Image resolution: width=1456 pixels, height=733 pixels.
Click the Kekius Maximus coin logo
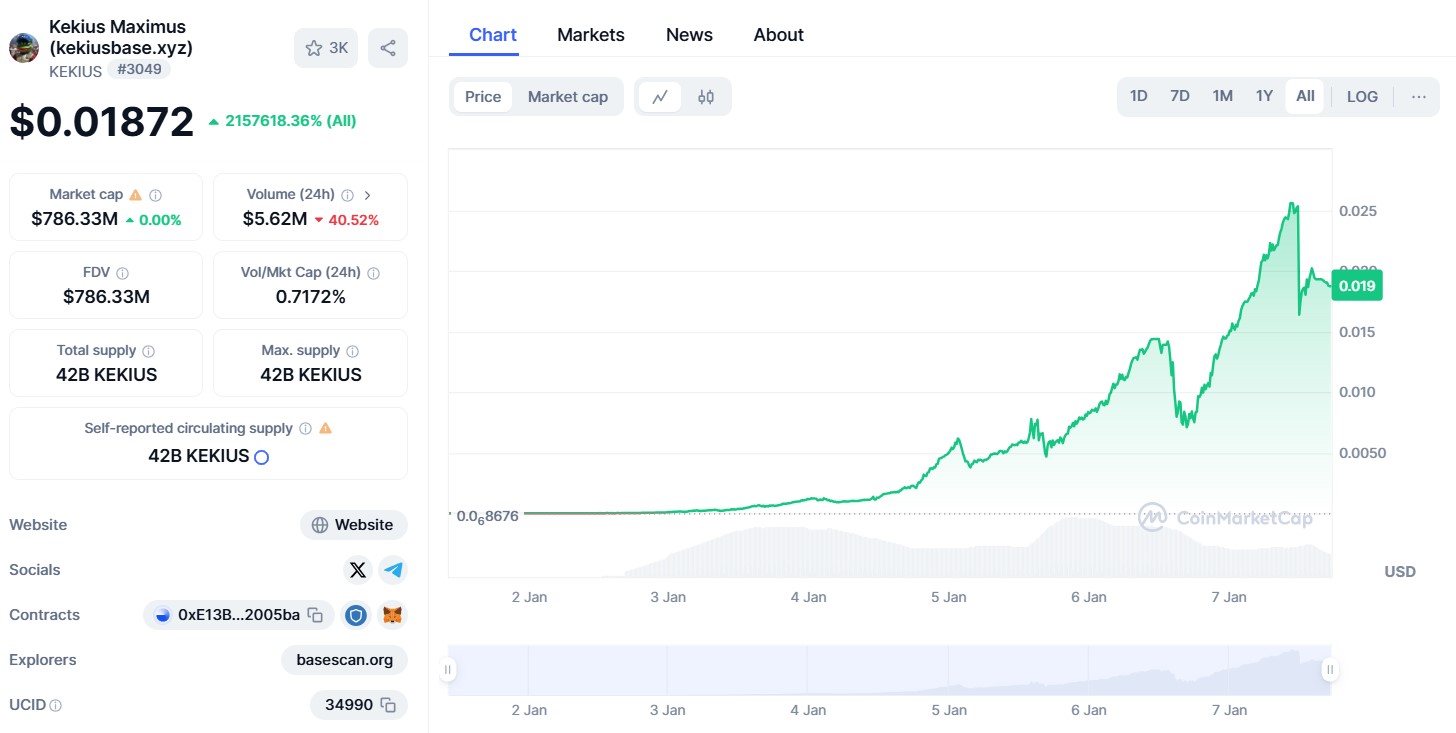pyautogui.click(x=24, y=48)
